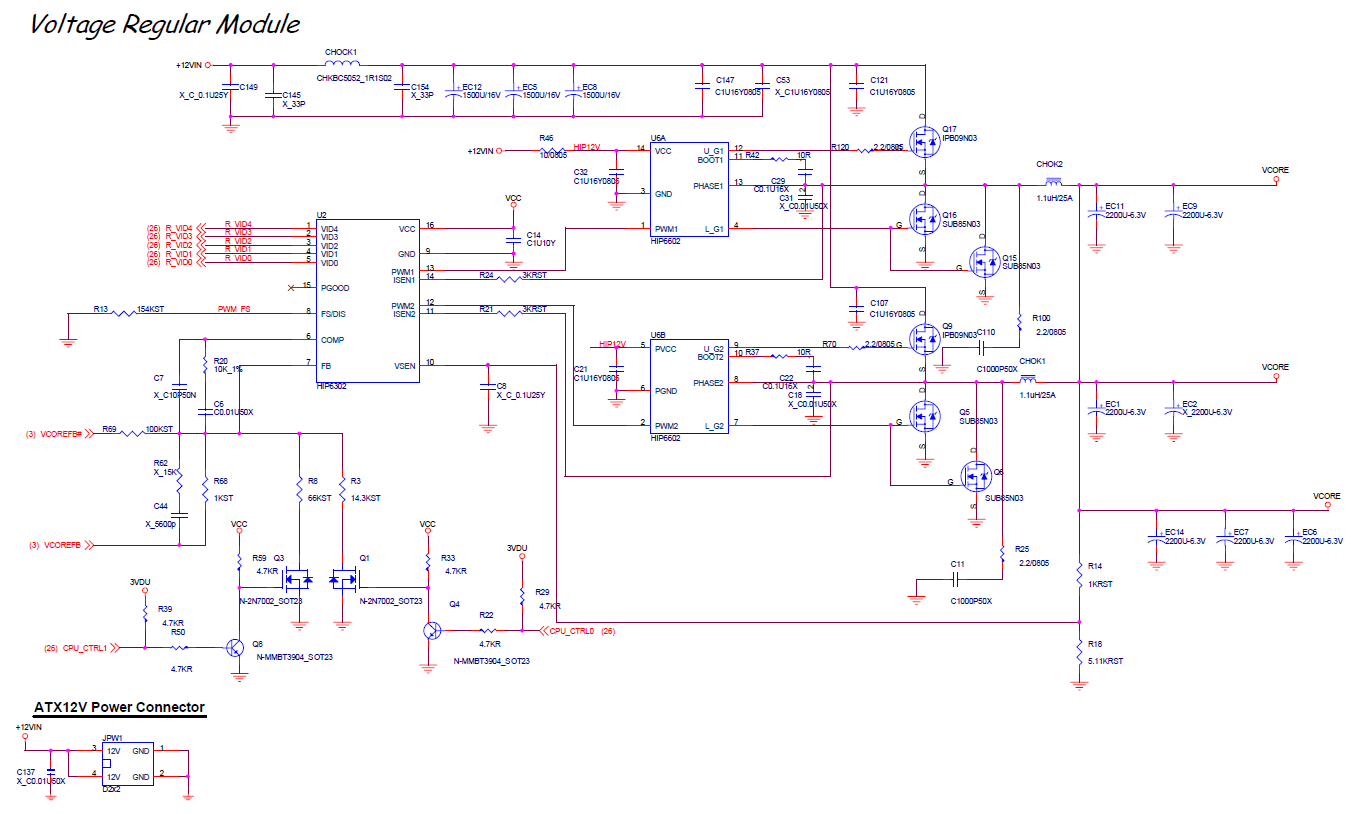
Task: Click the 'Voltage Regular Module' title
Action: coord(165,25)
